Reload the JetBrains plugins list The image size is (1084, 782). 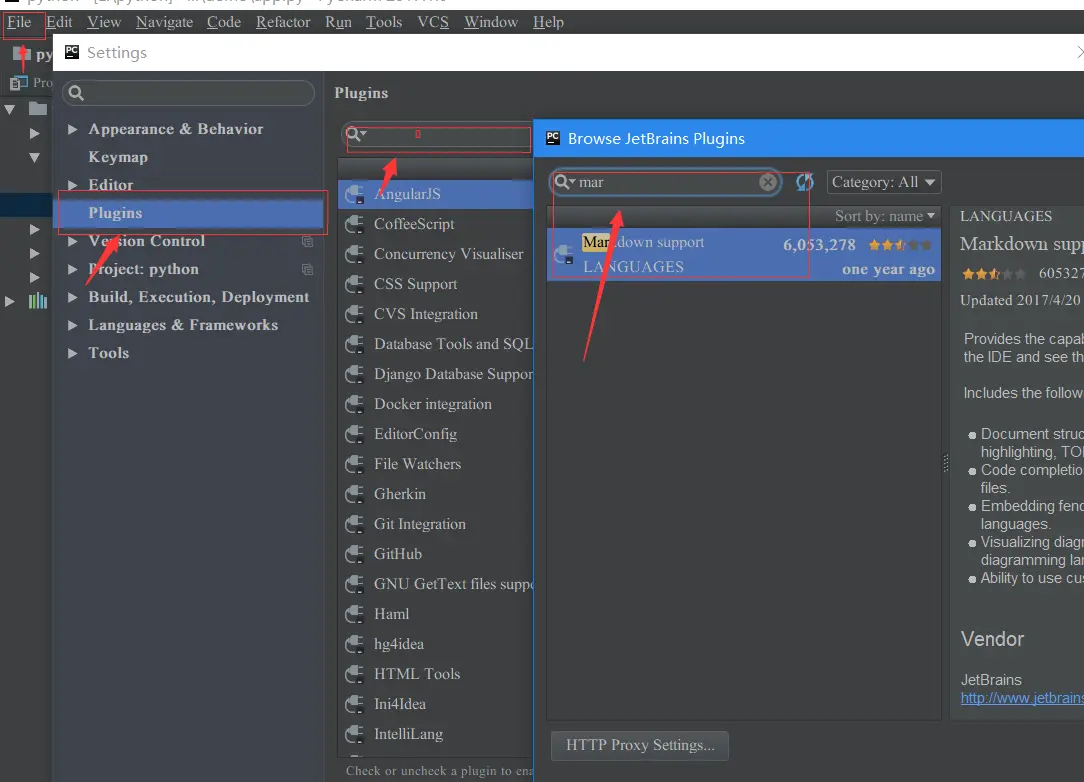(805, 182)
